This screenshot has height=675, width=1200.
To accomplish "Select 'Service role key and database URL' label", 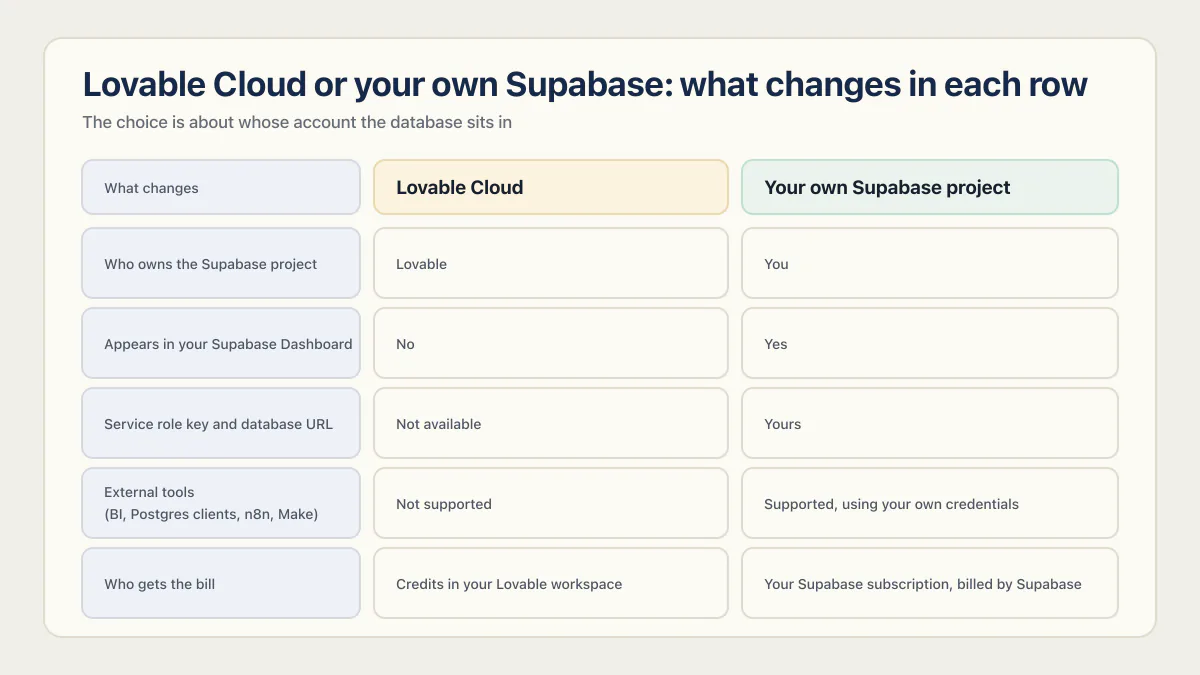I will coord(221,423).
